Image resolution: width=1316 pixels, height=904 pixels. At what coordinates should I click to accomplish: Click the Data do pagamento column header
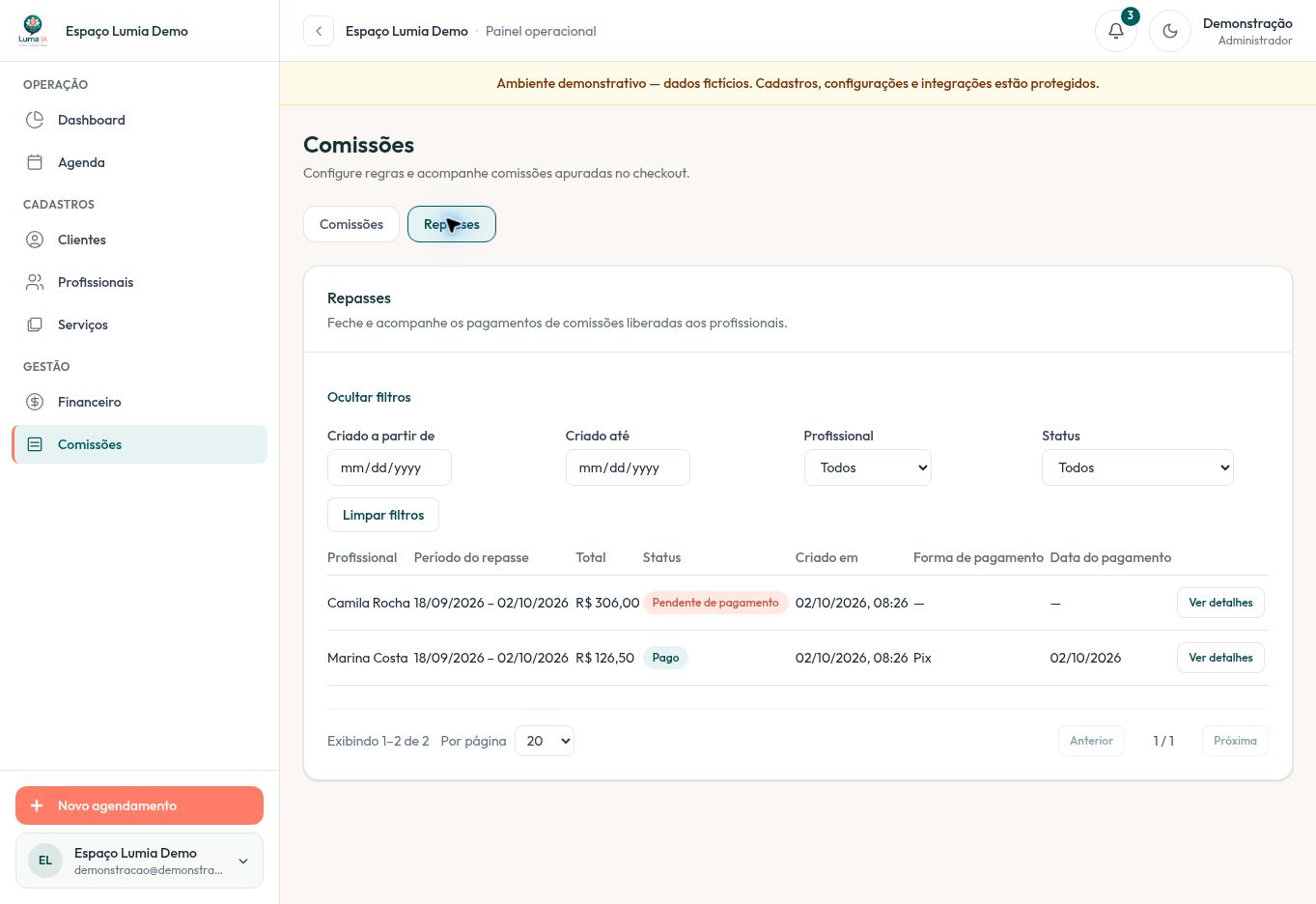click(x=1110, y=557)
